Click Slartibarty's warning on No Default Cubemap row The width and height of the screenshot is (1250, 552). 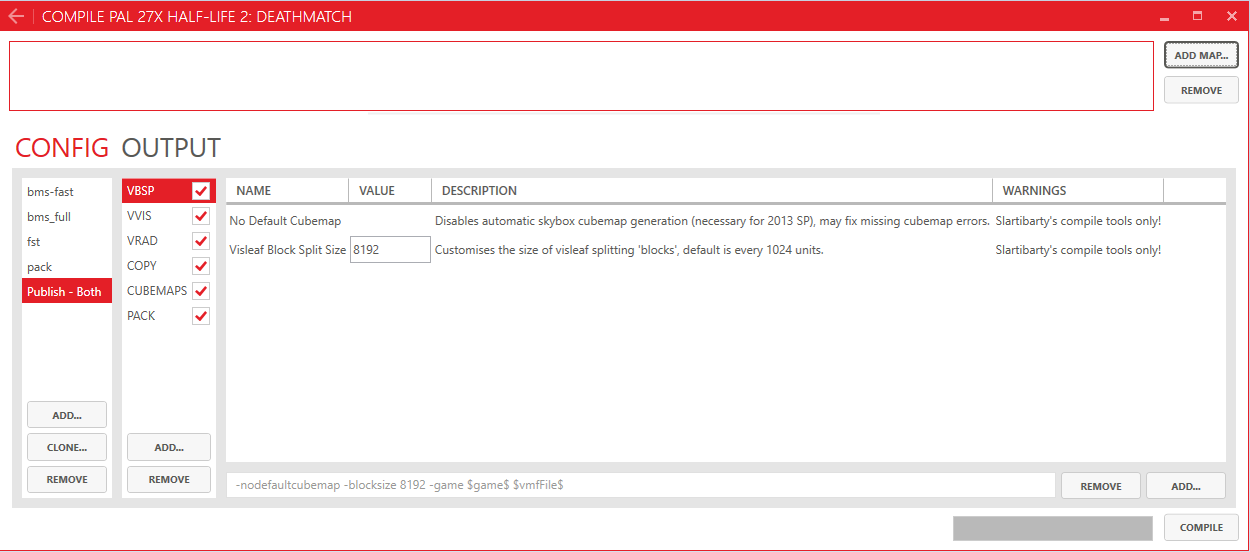[x=1078, y=221]
